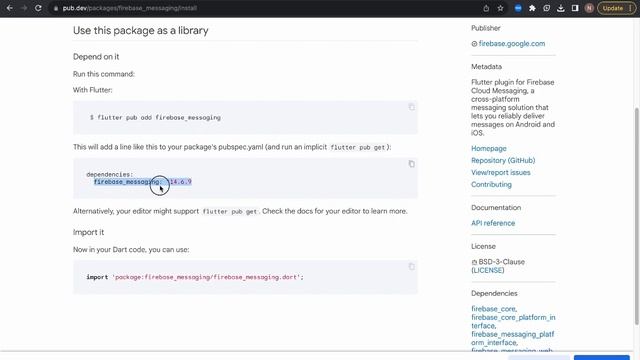Open firebase_core dependency link
640x360 pixels.
pos(493,309)
